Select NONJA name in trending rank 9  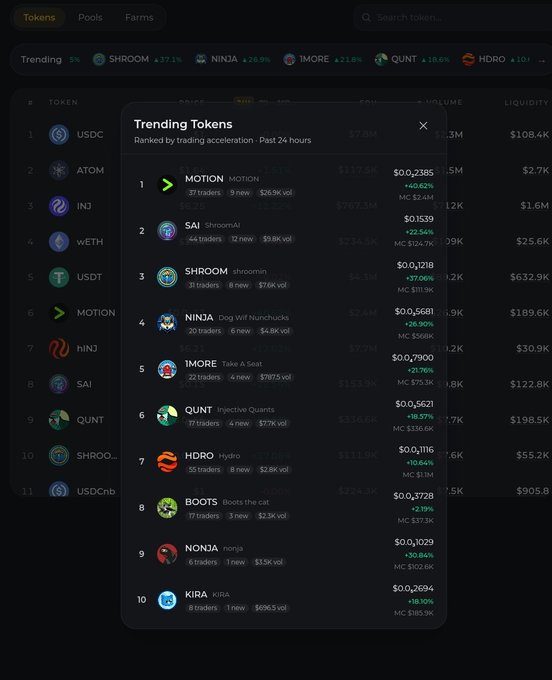click(x=202, y=548)
